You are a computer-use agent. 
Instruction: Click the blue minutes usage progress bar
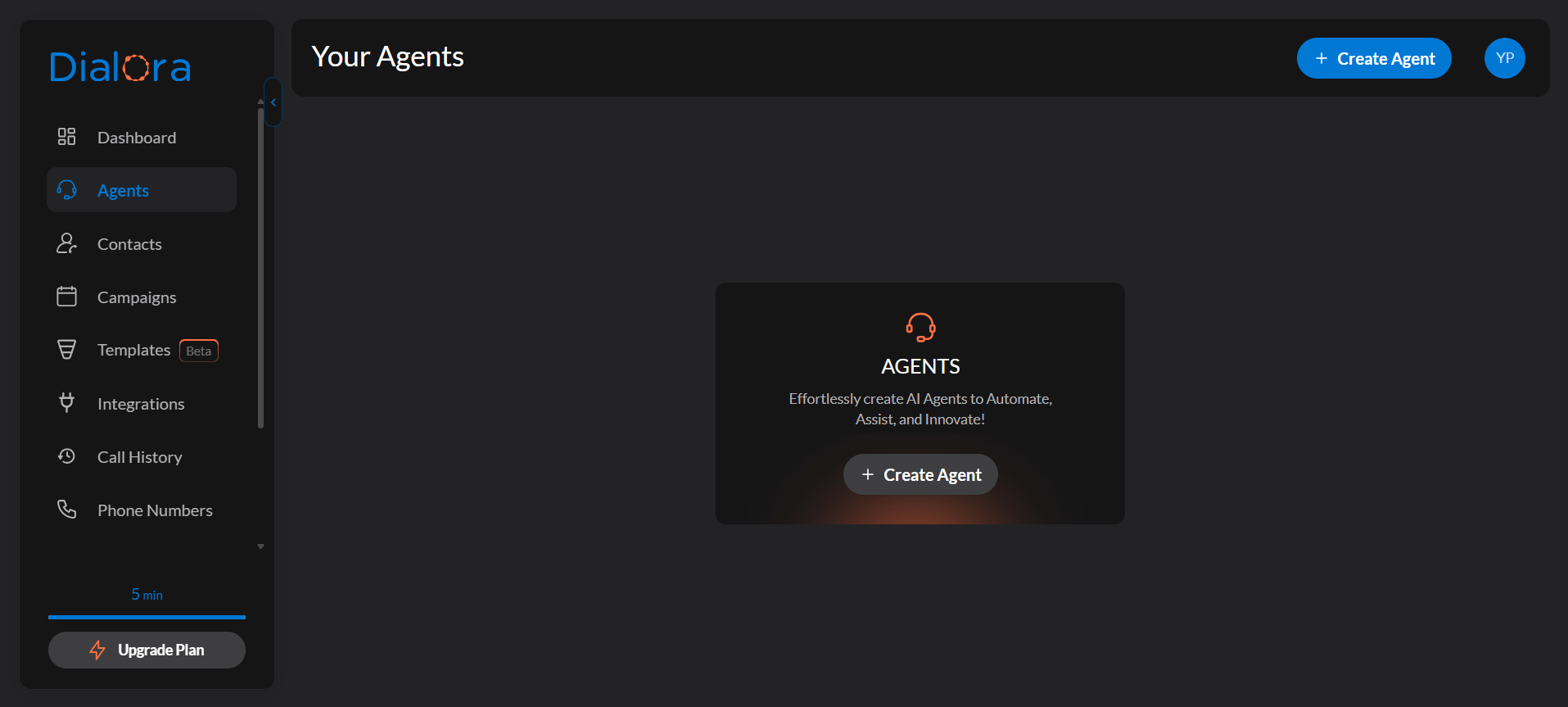(147, 616)
